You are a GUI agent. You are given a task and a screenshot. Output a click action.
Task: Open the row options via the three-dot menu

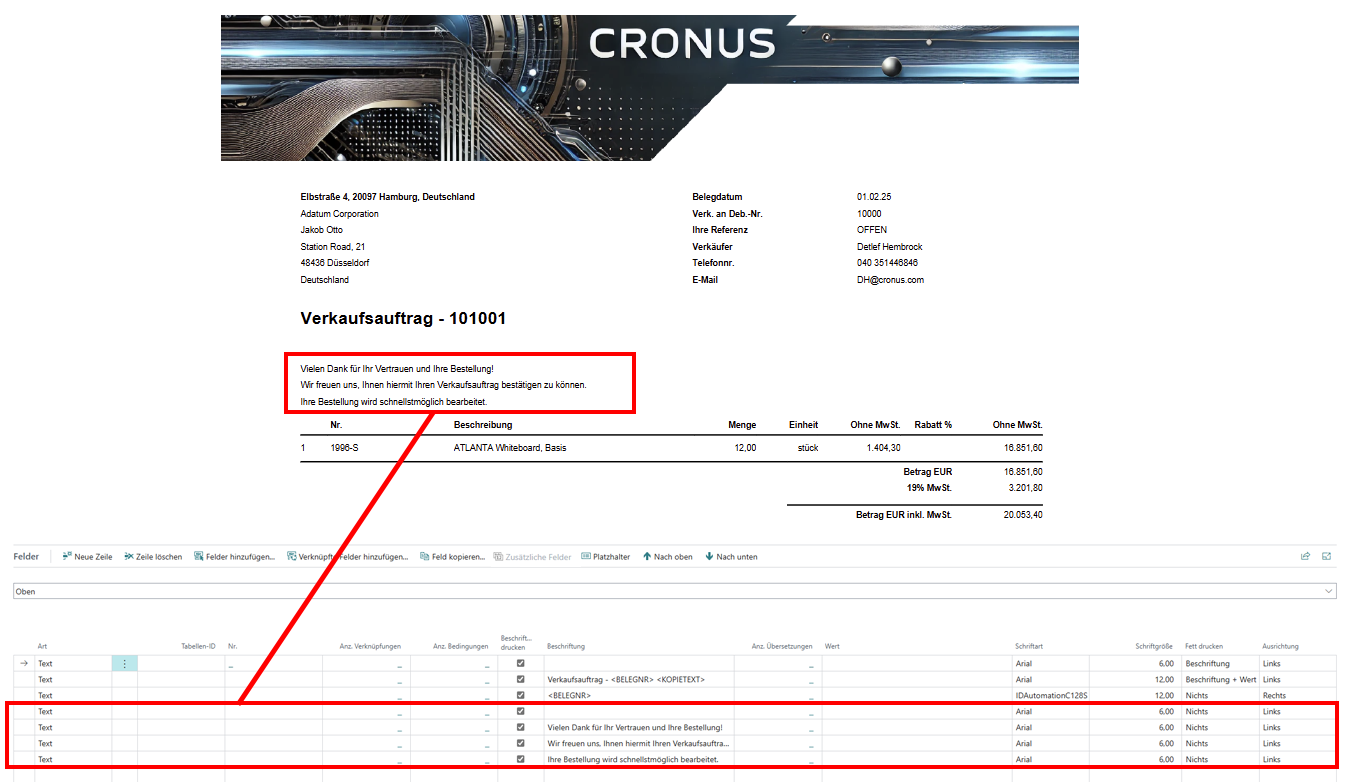[125, 663]
